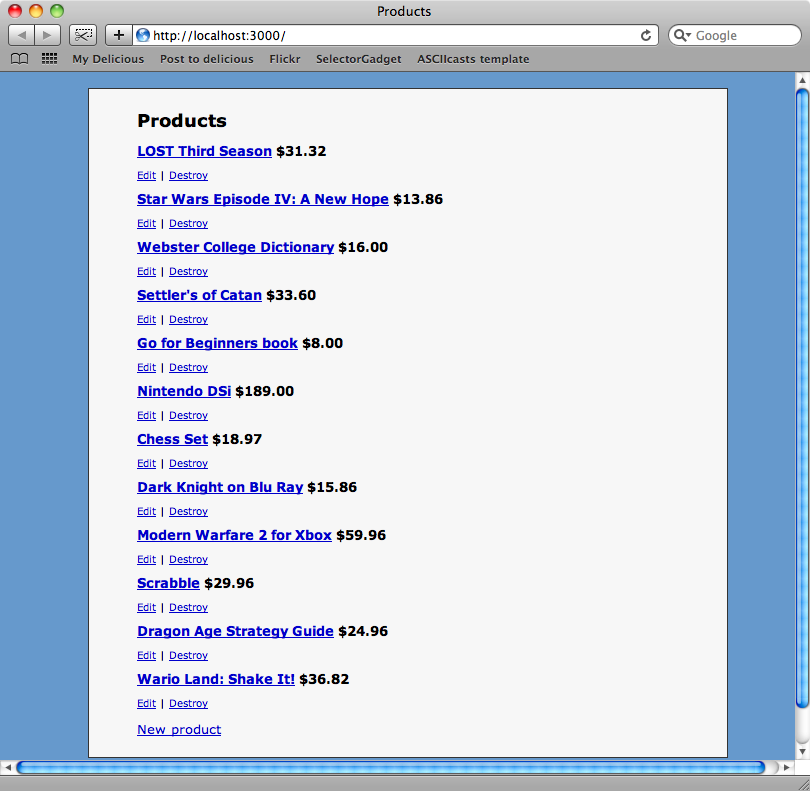Viewport: 810px width, 791px height.
Task: Click the scroll right arrow
Action: click(x=786, y=767)
